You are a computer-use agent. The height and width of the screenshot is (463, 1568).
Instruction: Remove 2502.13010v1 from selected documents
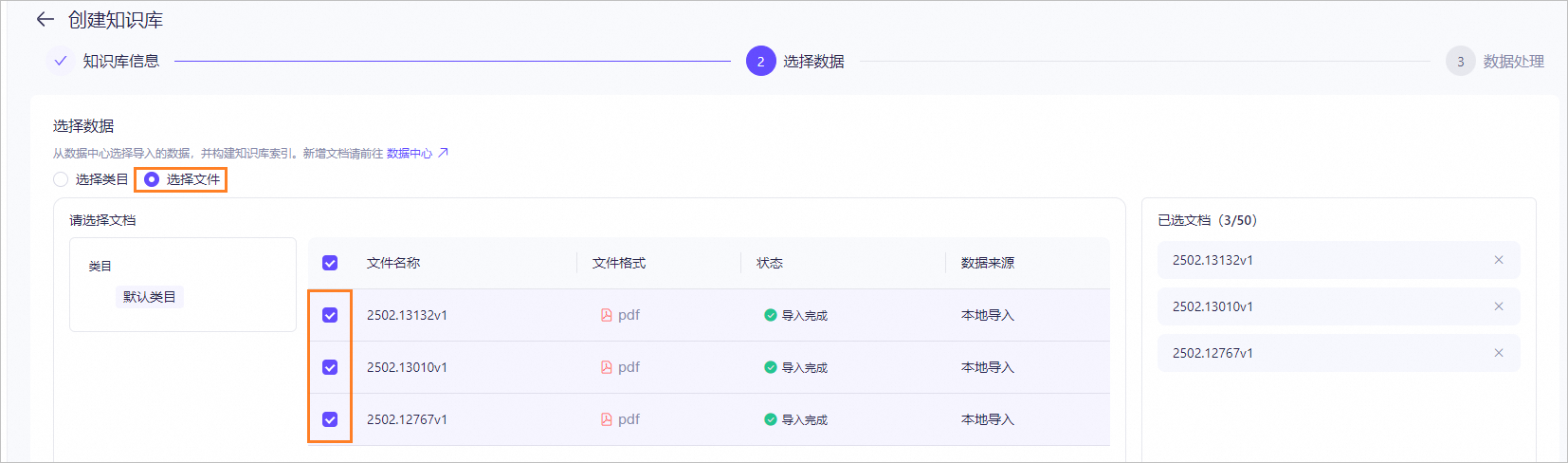click(1499, 306)
